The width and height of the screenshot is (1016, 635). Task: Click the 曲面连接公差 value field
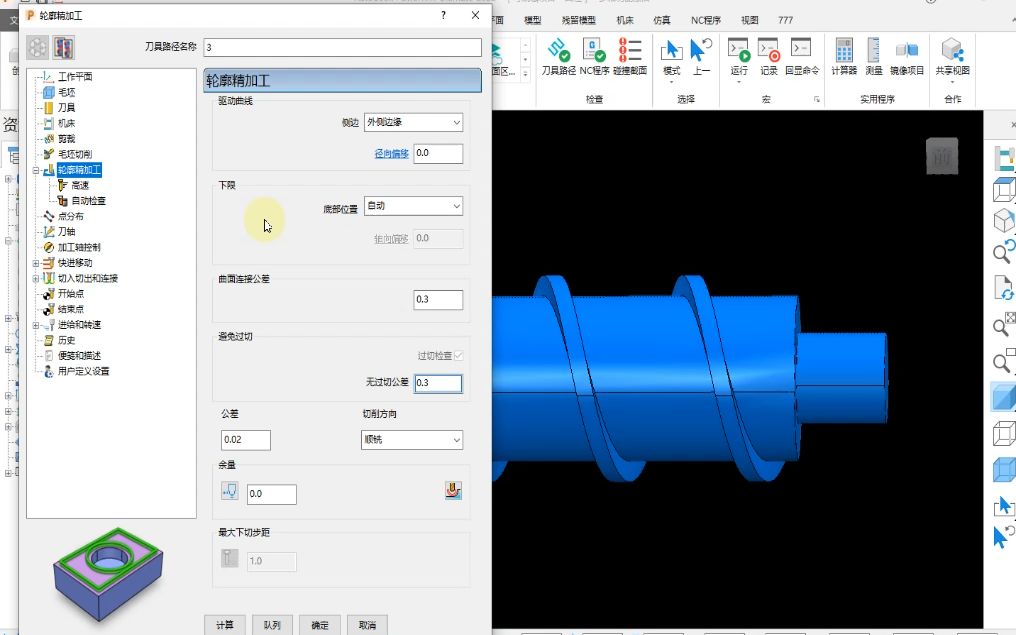[438, 299]
